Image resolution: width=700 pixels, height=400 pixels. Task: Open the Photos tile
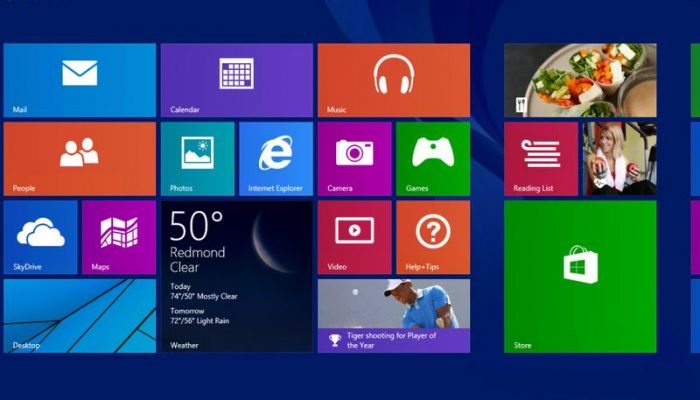(197, 159)
